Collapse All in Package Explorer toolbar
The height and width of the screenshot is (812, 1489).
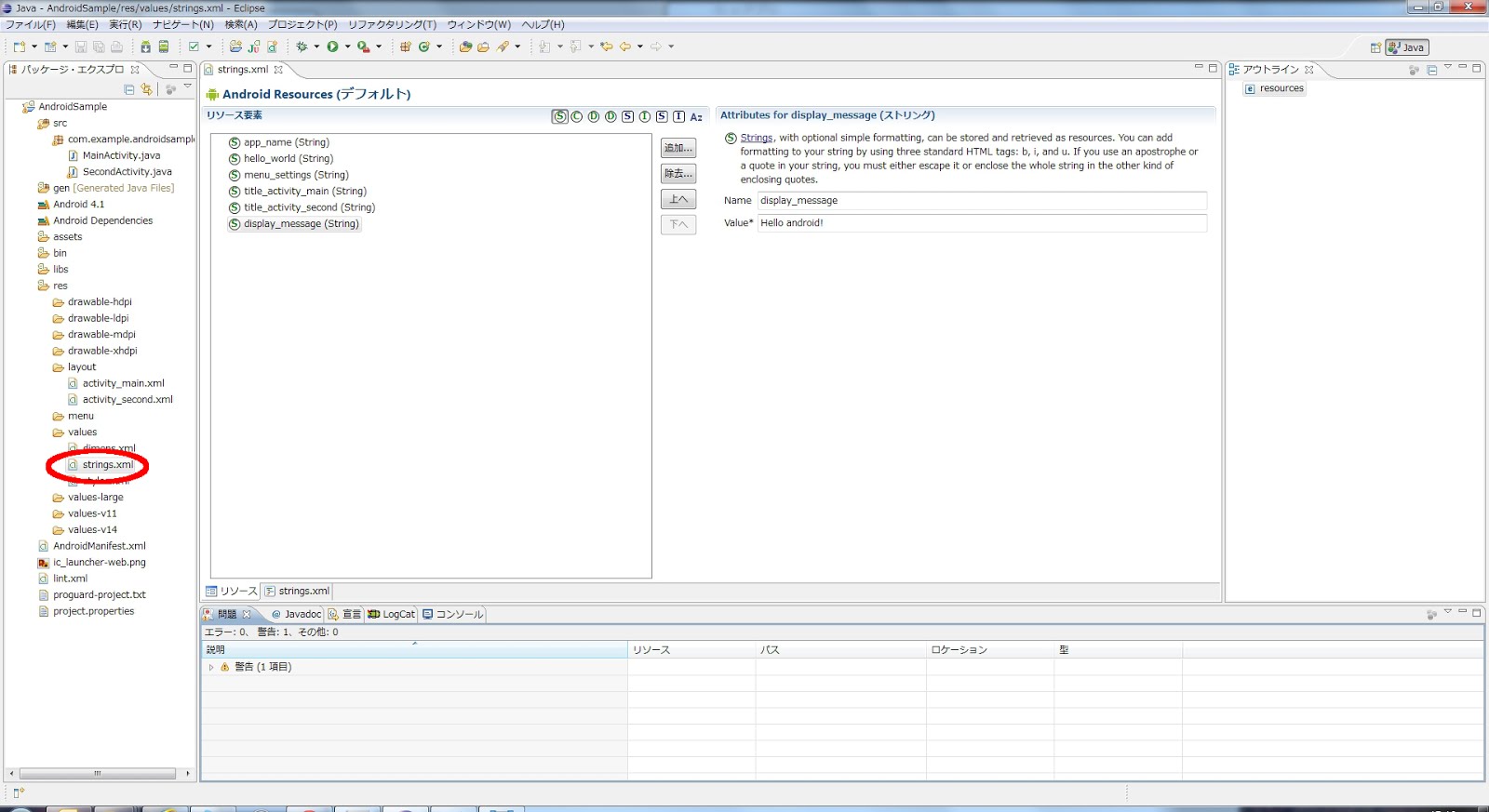tap(129, 89)
